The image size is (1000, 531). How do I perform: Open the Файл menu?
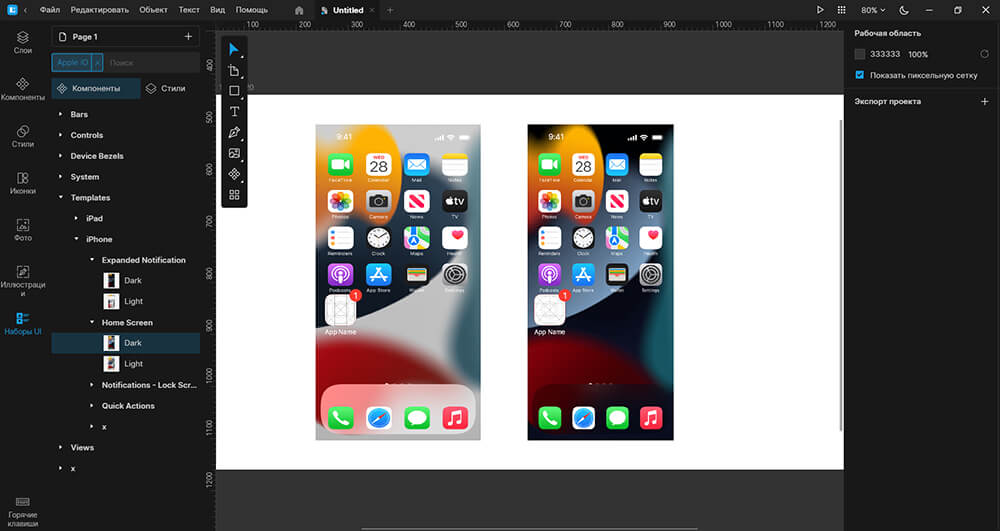pyautogui.click(x=50, y=10)
